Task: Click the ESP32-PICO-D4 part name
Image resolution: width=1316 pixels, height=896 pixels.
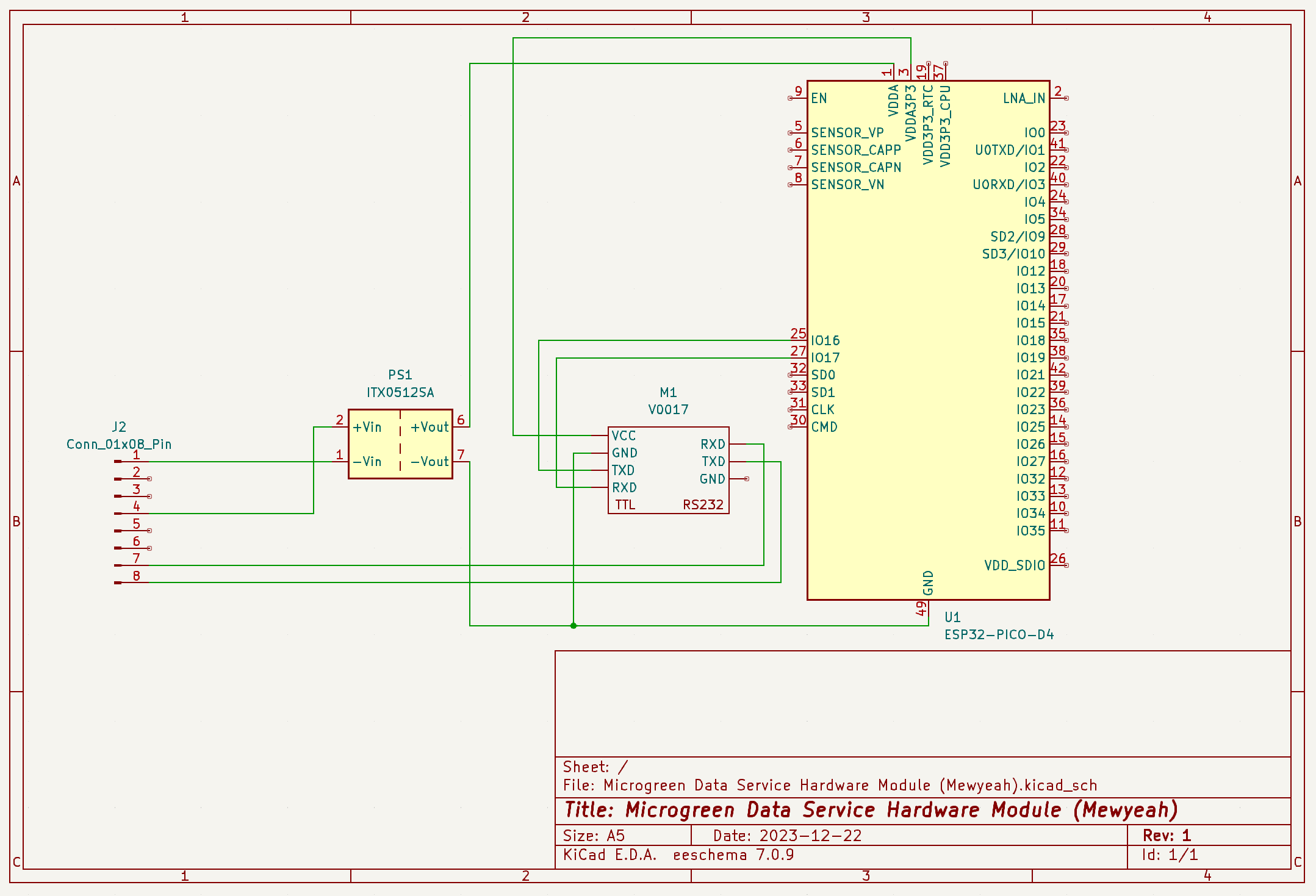Action: (x=999, y=634)
